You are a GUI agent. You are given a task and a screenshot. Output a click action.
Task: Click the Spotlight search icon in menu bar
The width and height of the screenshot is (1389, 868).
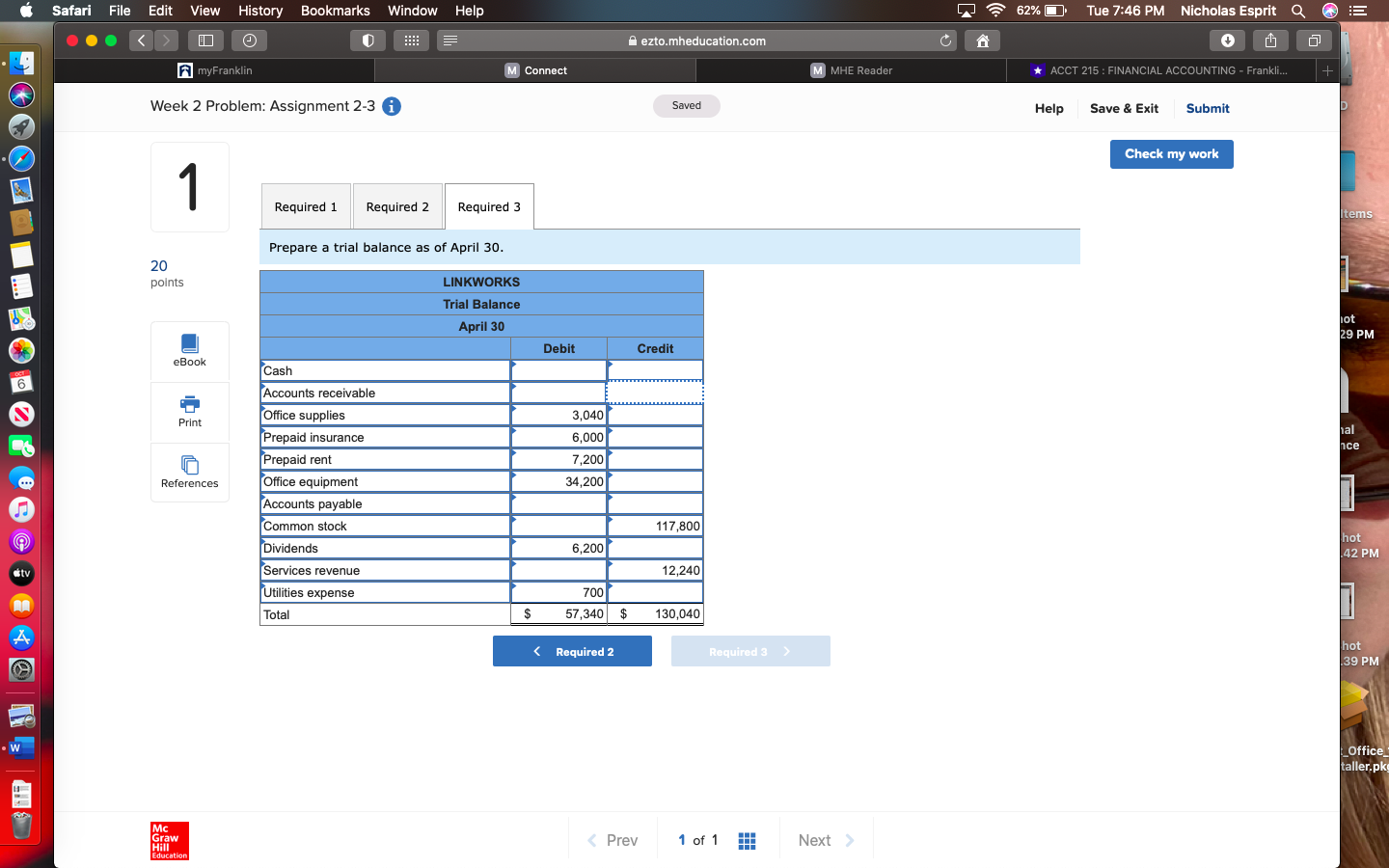pyautogui.click(x=1298, y=11)
